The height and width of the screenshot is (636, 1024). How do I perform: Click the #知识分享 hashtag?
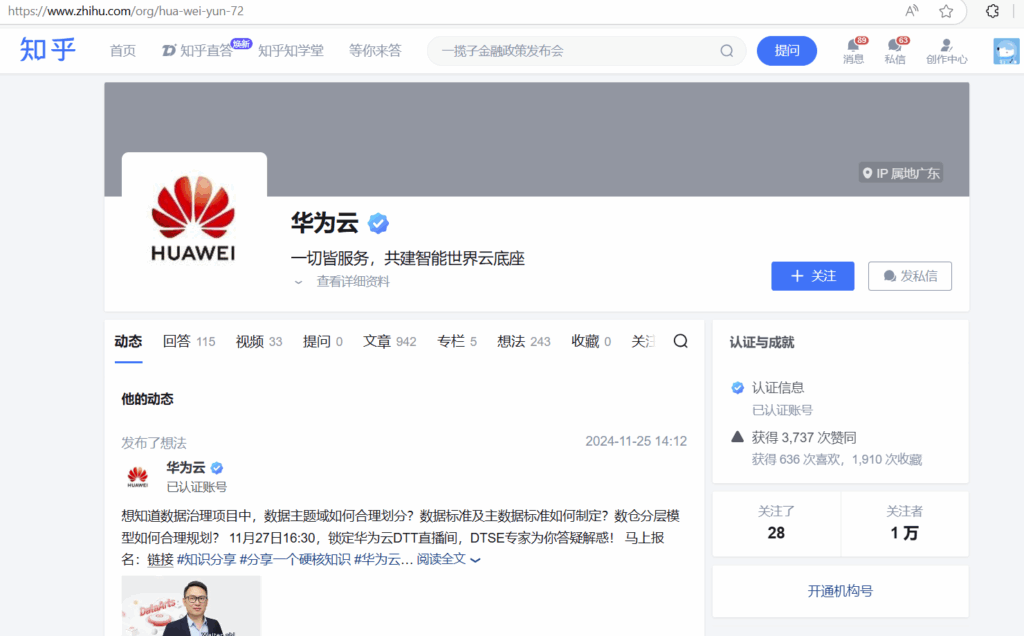pyautogui.click(x=206, y=560)
